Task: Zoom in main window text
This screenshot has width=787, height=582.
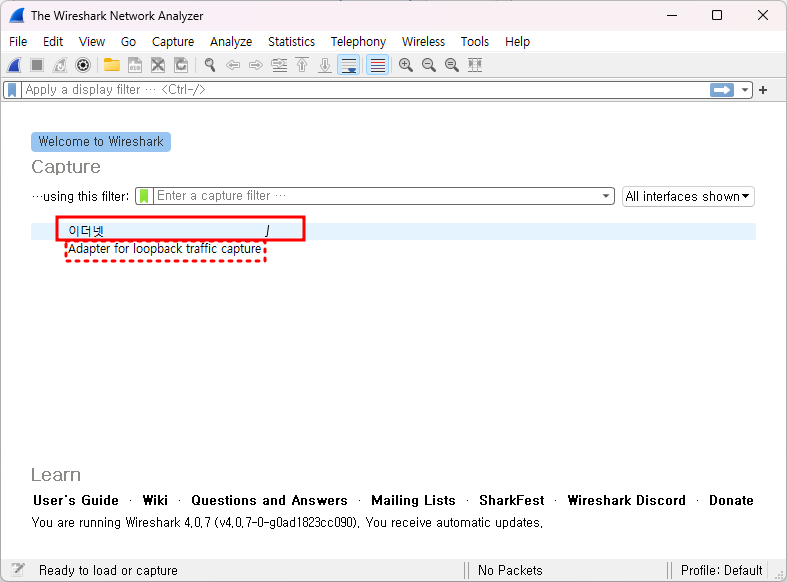Action: point(406,65)
